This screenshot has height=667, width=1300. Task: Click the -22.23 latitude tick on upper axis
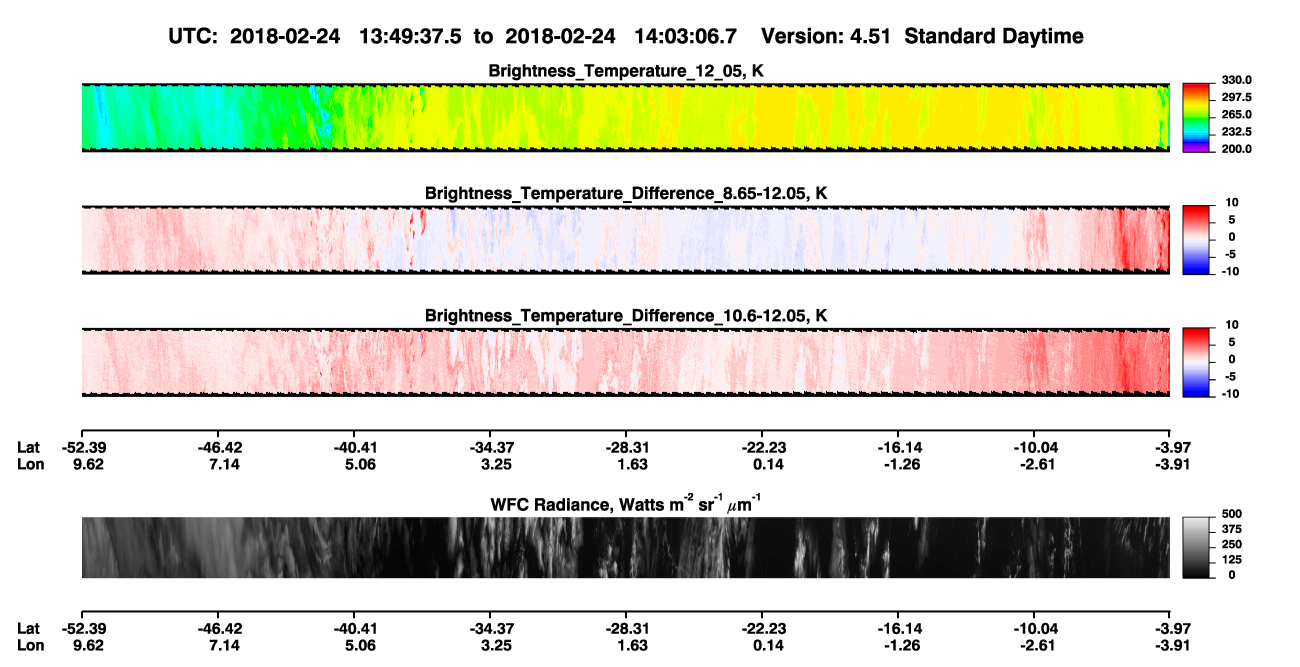763,447
